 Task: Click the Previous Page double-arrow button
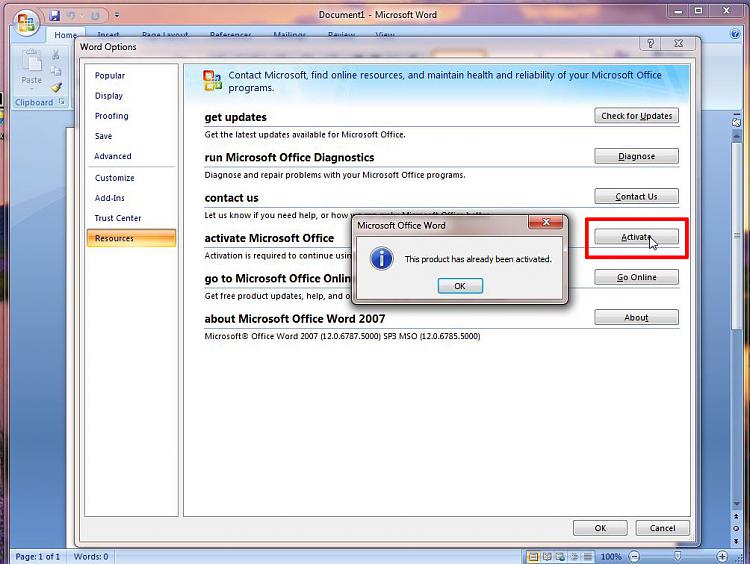[x=736, y=517]
